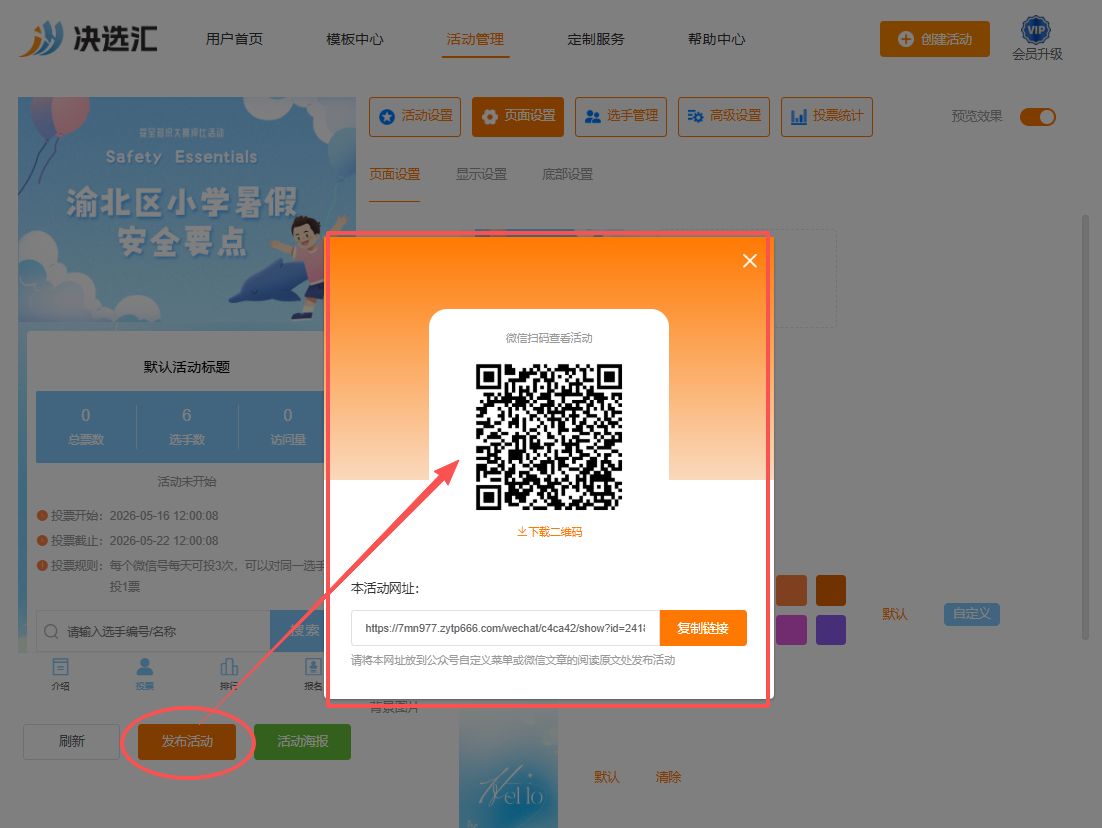1102x828 pixels.
Task: Select the magenta color swatch
Action: pos(791,630)
